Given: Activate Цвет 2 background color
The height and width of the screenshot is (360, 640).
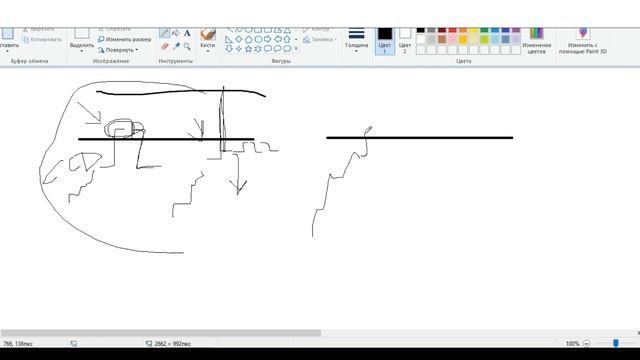Looking at the screenshot, I should pos(405,41).
